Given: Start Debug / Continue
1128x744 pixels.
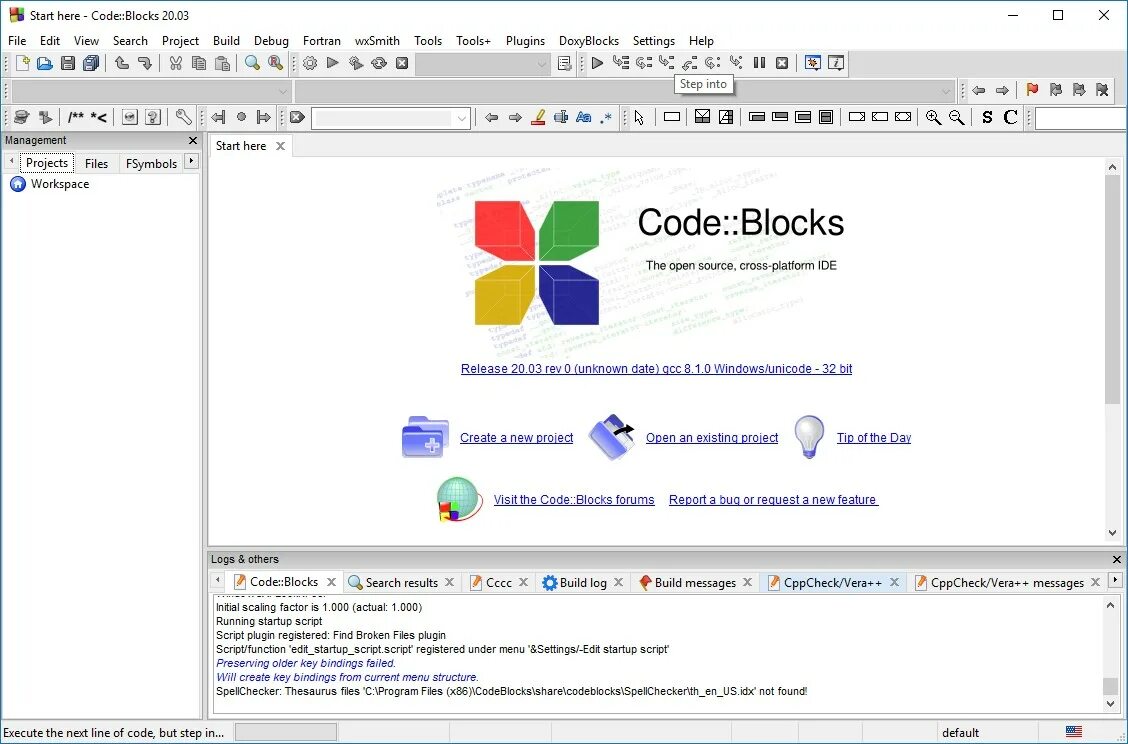Looking at the screenshot, I should pyautogui.click(x=597, y=63).
